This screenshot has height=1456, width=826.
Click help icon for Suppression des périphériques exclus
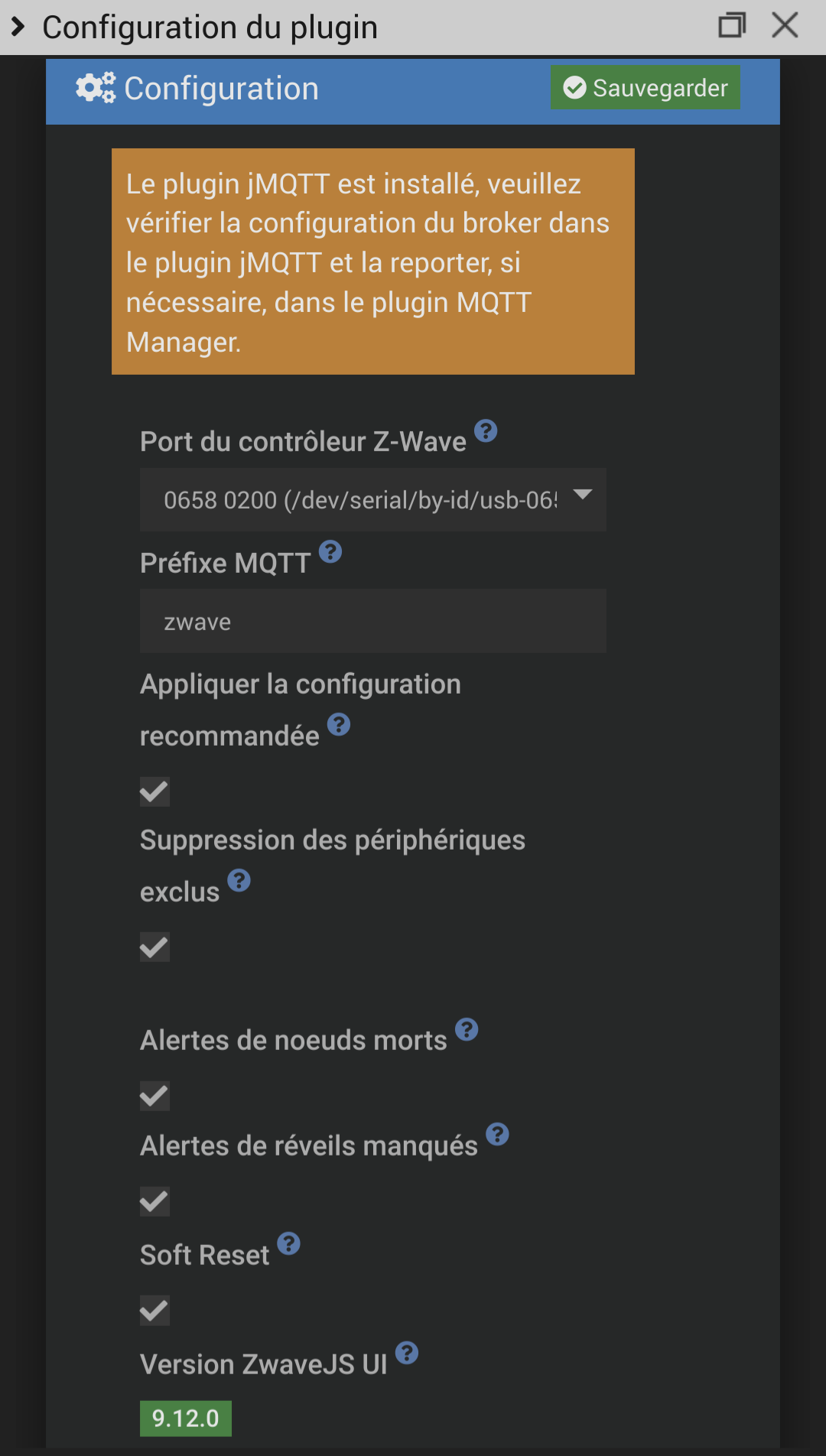tap(239, 881)
